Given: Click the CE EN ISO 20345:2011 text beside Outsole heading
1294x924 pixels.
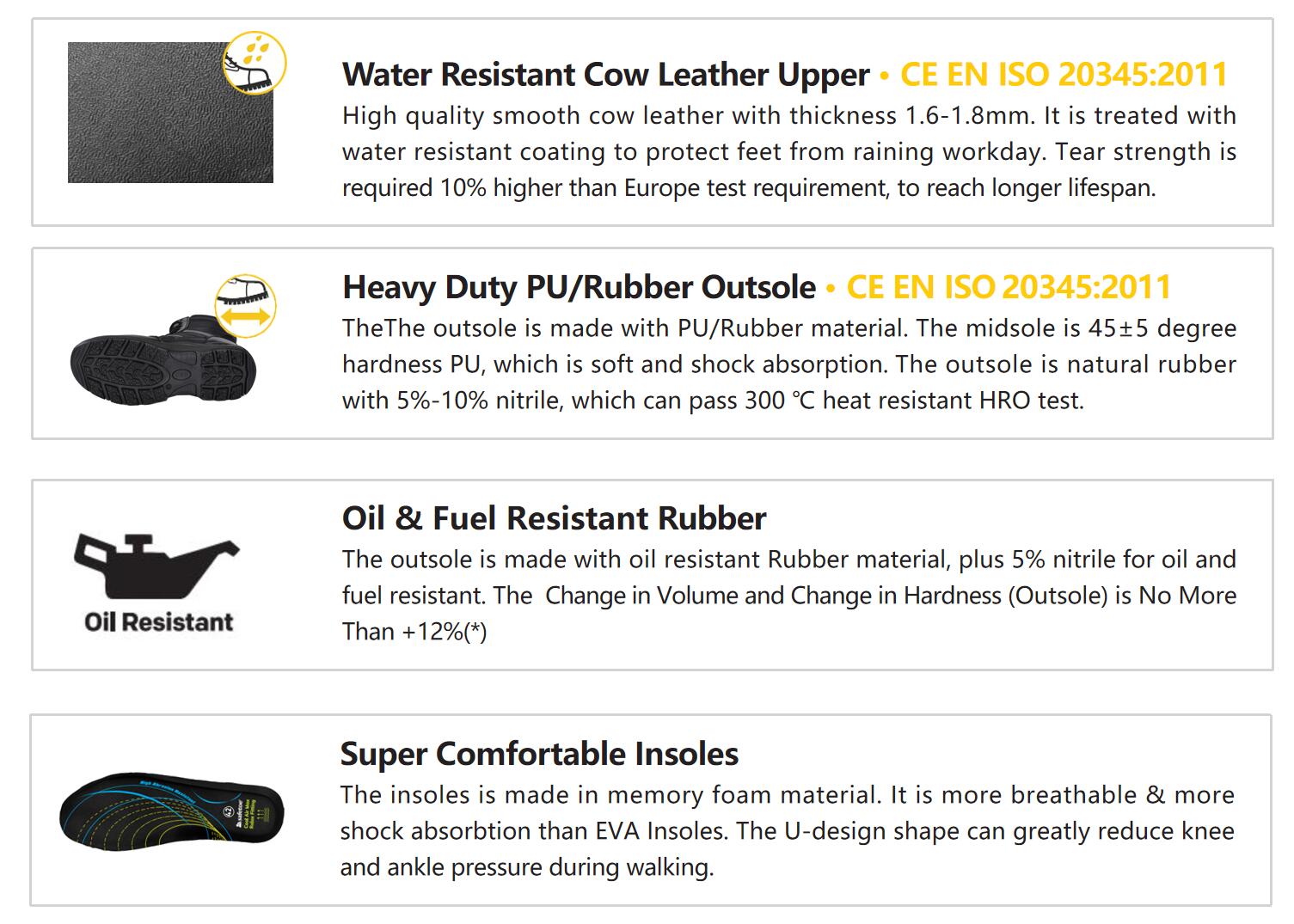Looking at the screenshot, I should pos(1009,287).
